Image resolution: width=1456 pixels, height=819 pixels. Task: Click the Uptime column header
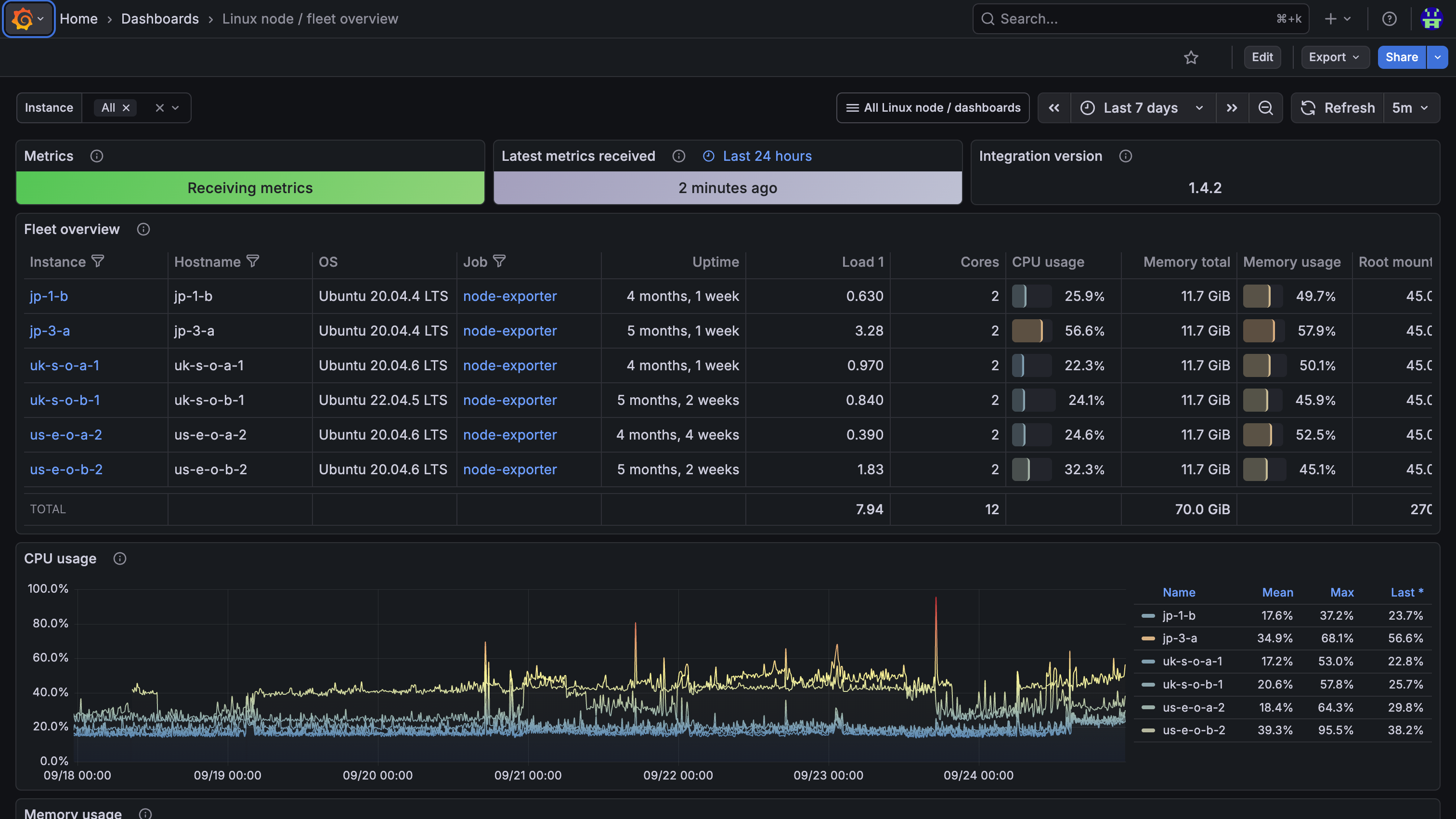click(x=715, y=262)
